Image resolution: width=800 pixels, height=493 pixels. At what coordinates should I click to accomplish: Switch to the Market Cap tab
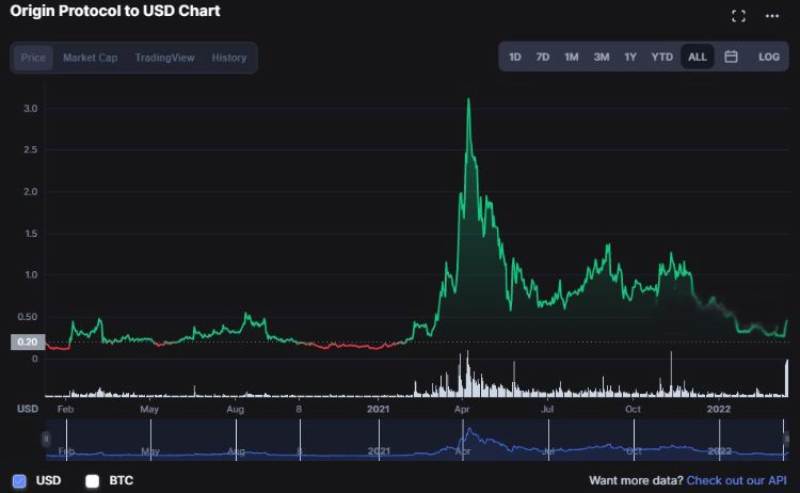coord(90,58)
